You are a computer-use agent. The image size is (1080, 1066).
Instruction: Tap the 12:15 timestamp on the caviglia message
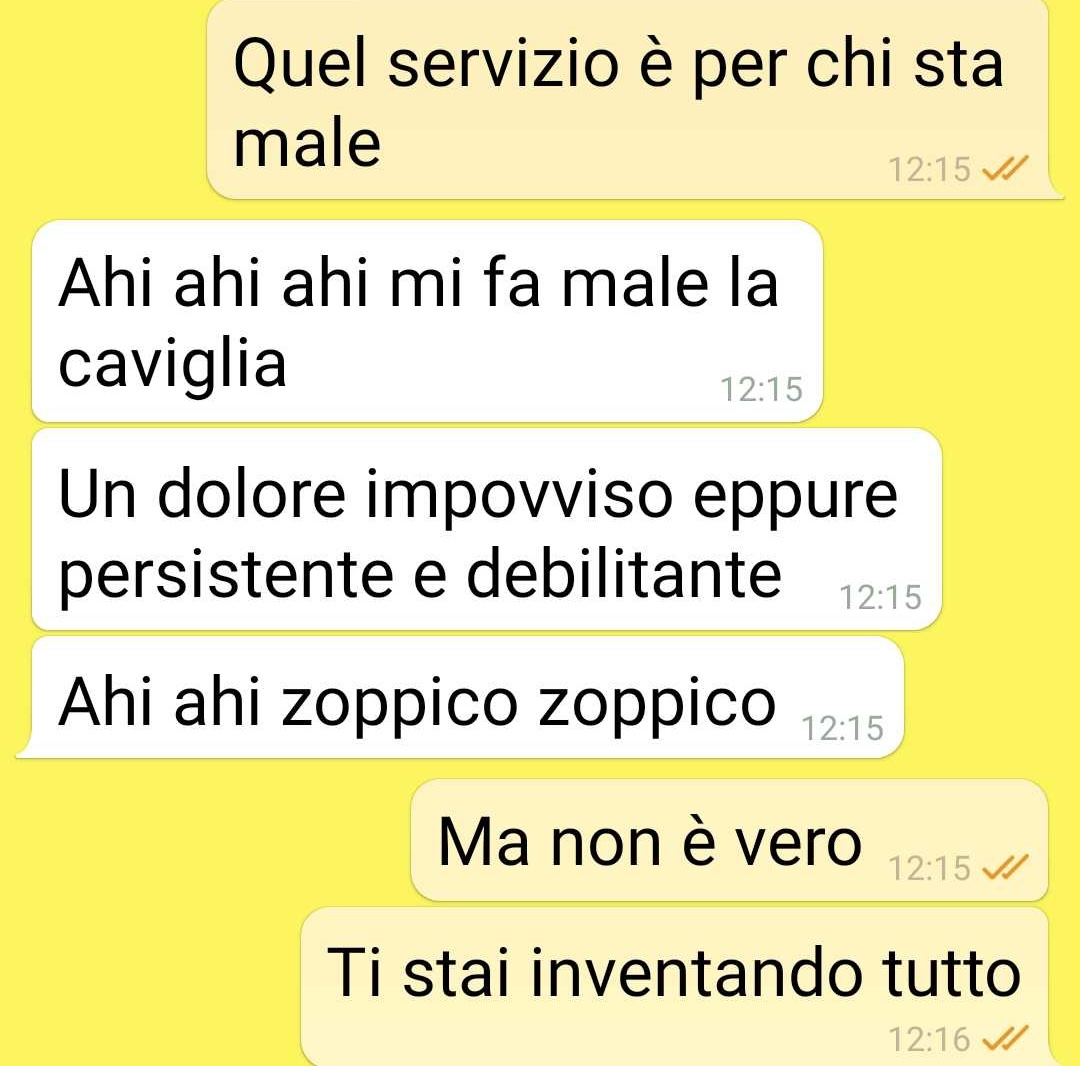click(x=761, y=389)
